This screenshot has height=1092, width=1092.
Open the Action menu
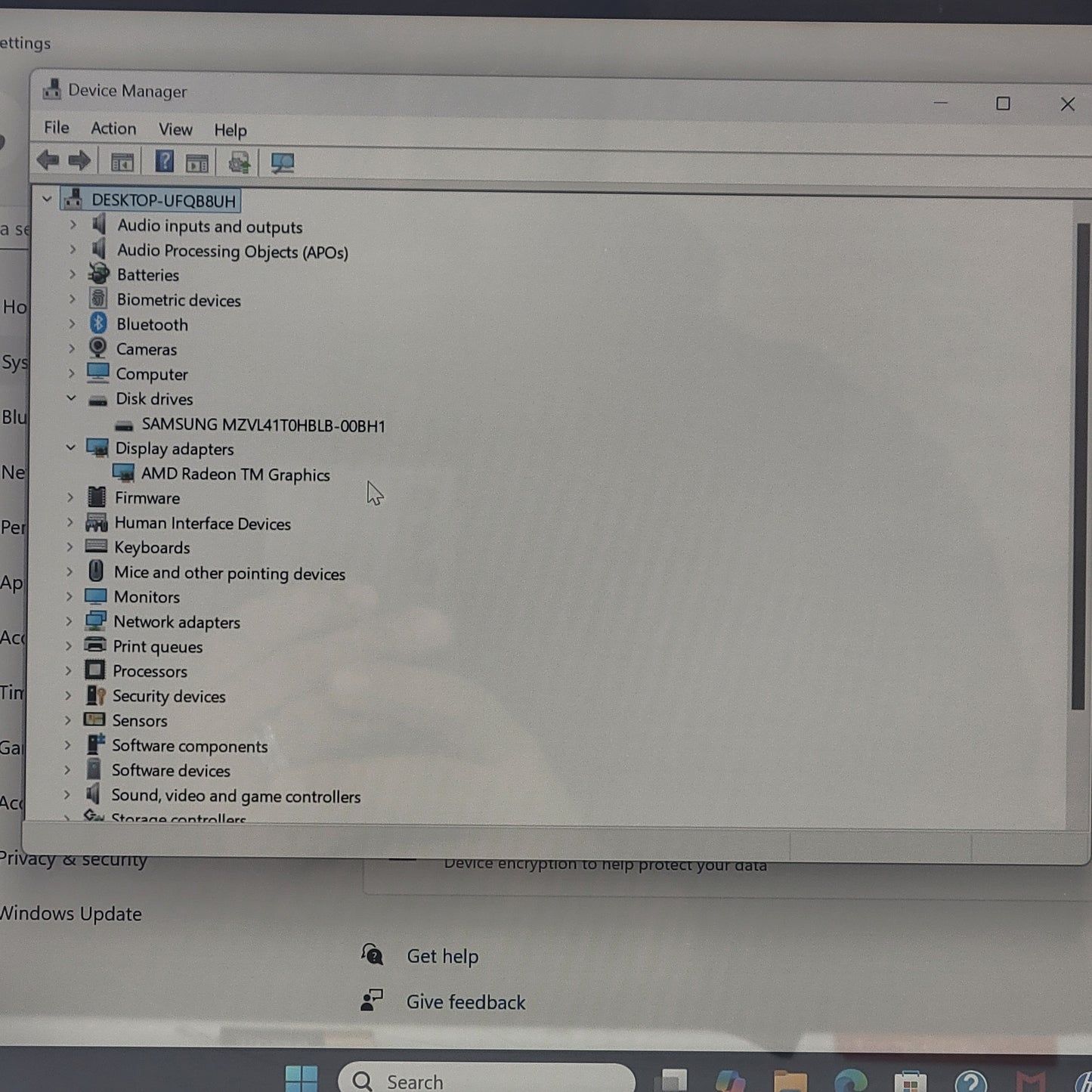click(x=113, y=129)
